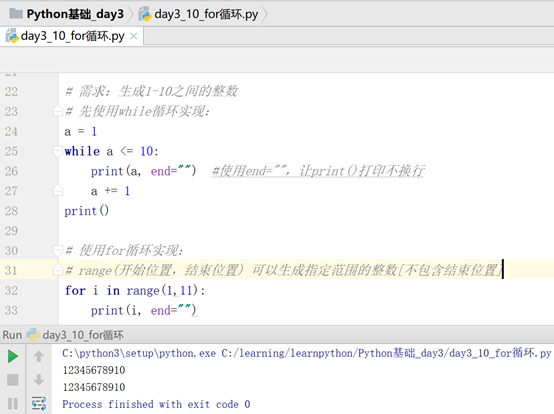Click first 12345678910 output line
554x414 pixels.
(x=94, y=370)
